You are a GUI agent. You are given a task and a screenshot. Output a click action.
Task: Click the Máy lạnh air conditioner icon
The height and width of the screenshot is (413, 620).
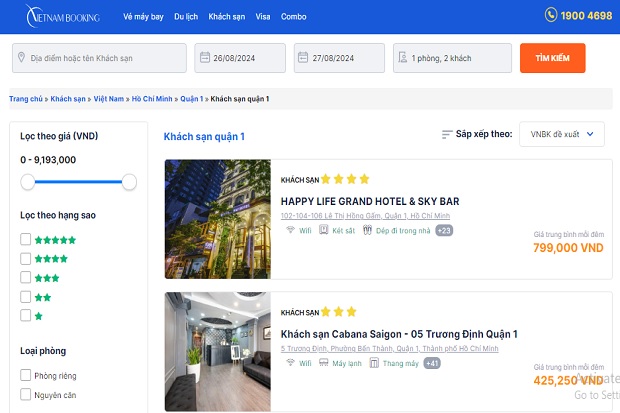pos(324,362)
